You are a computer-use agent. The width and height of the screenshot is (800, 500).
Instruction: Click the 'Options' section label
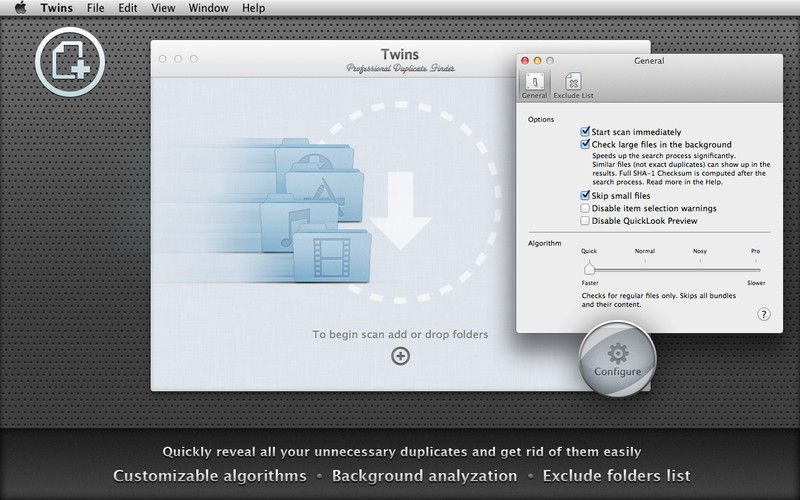[541, 119]
